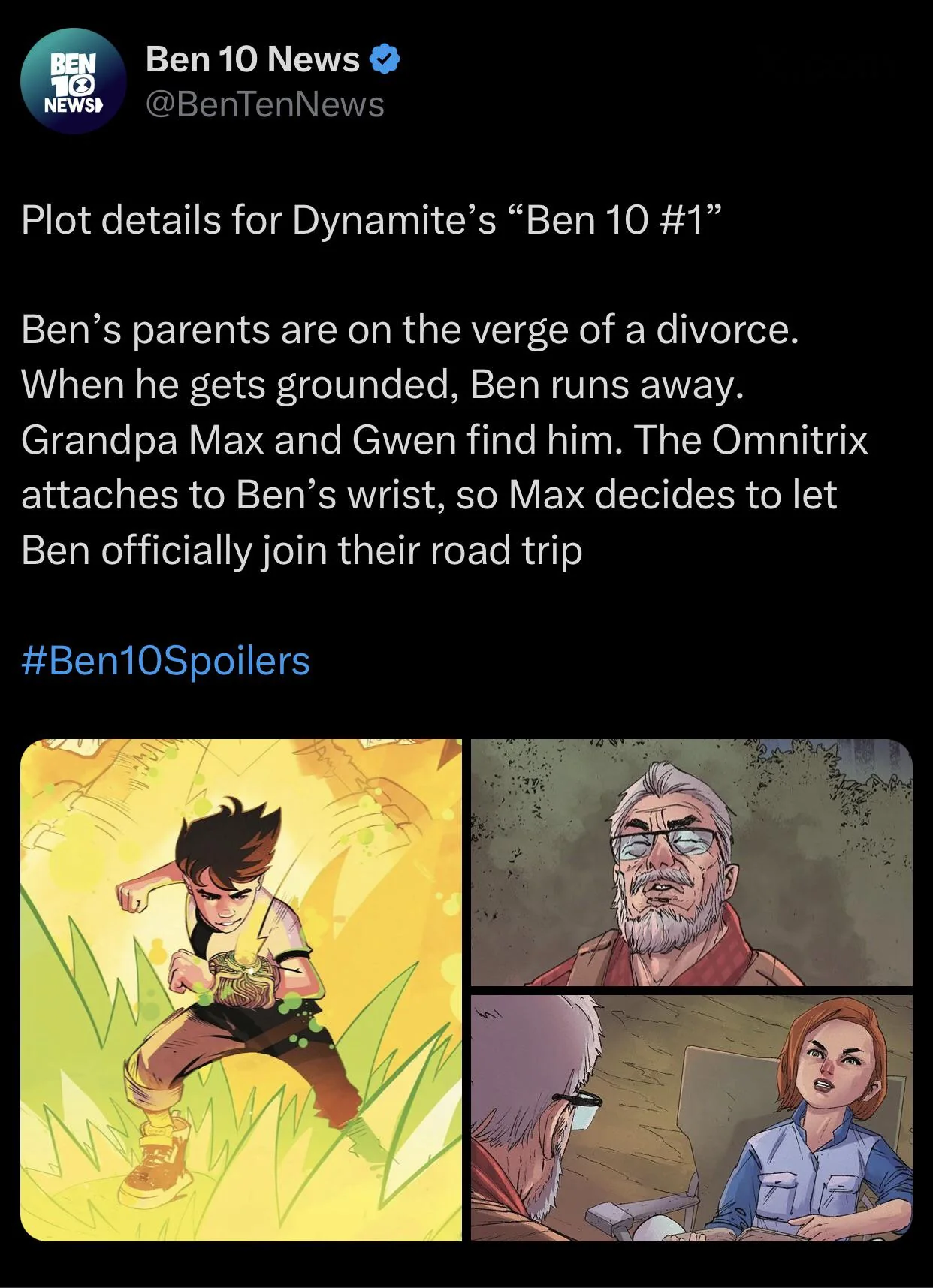Image resolution: width=933 pixels, height=1288 pixels.
Task: Click the blue verified checkmark badge
Action: [x=385, y=59]
